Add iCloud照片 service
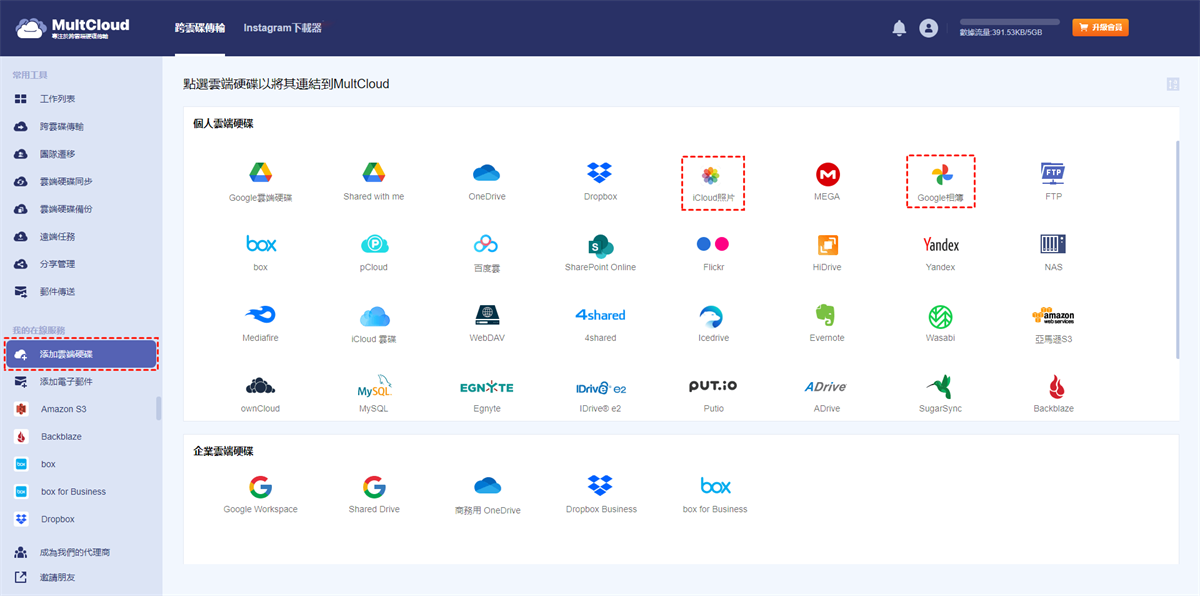 [x=712, y=182]
